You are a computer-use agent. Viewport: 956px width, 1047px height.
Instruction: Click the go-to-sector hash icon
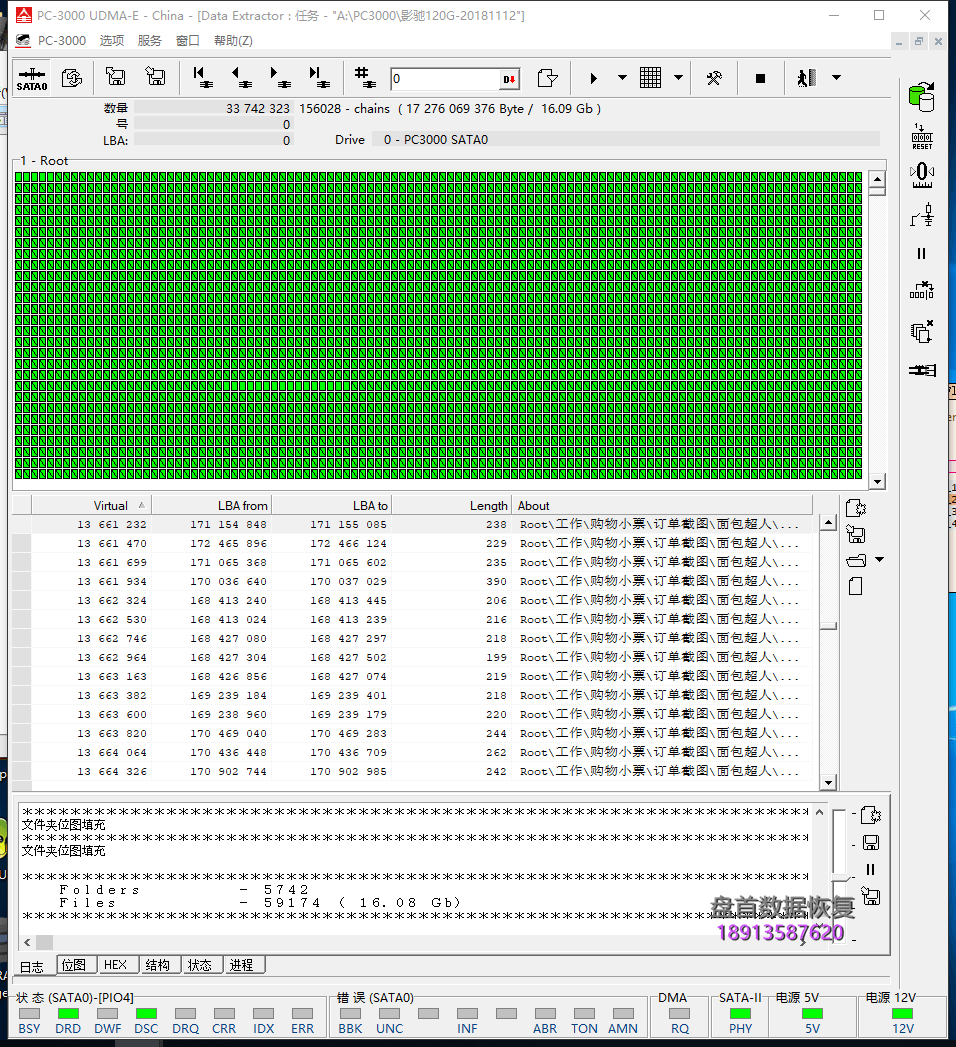click(365, 77)
